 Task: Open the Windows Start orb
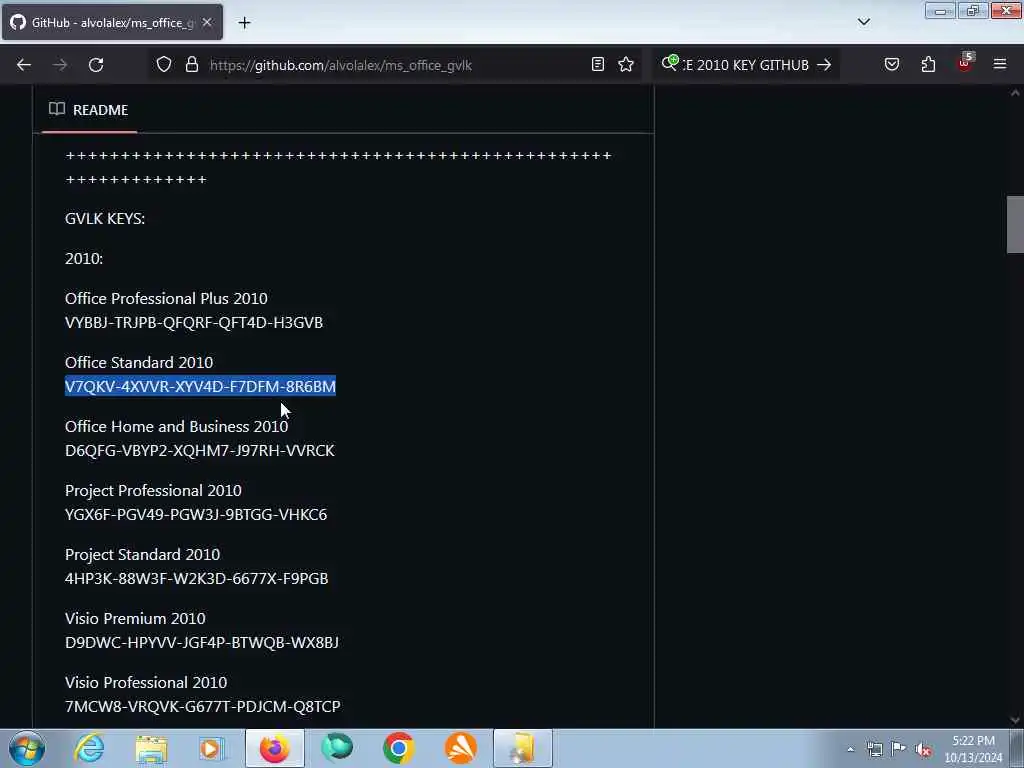(27, 748)
